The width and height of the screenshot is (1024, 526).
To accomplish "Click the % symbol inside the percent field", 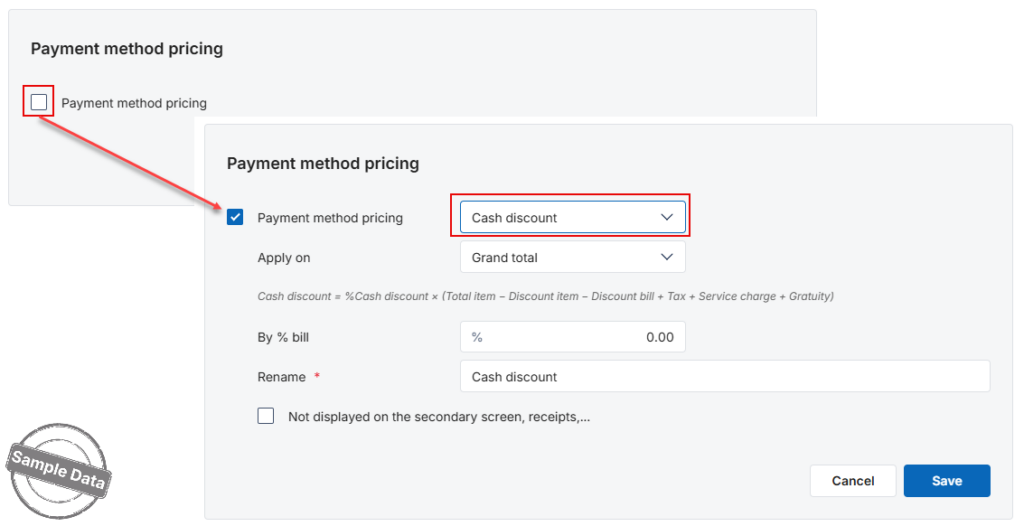I will [477, 337].
